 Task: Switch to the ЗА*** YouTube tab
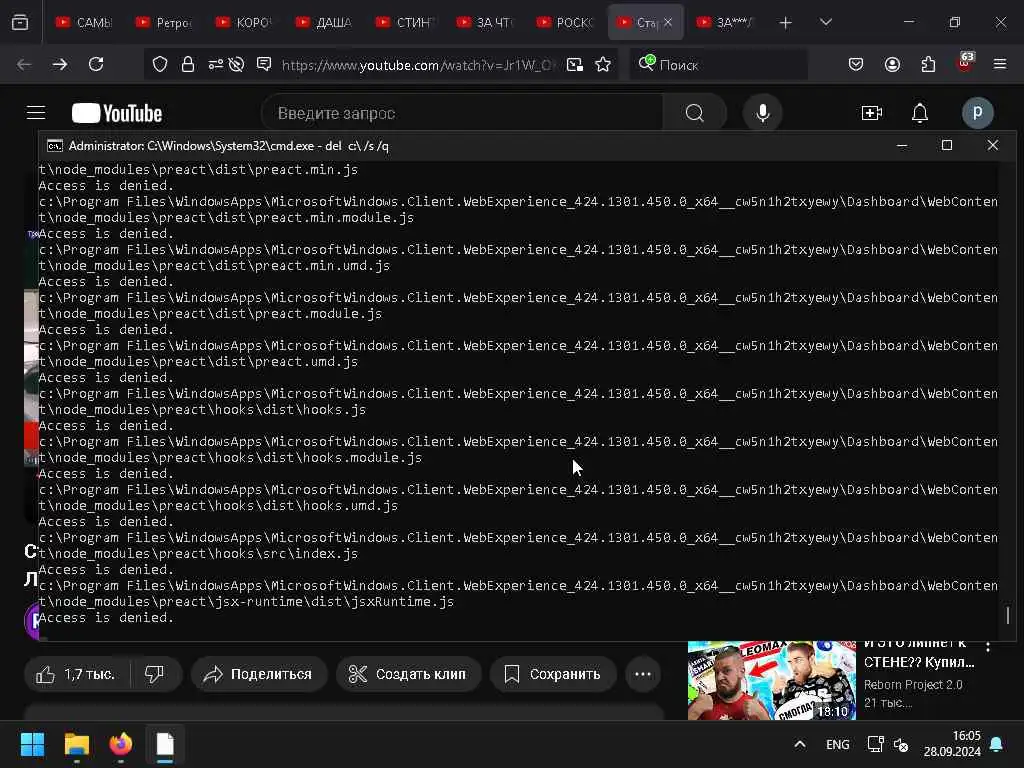(x=725, y=22)
